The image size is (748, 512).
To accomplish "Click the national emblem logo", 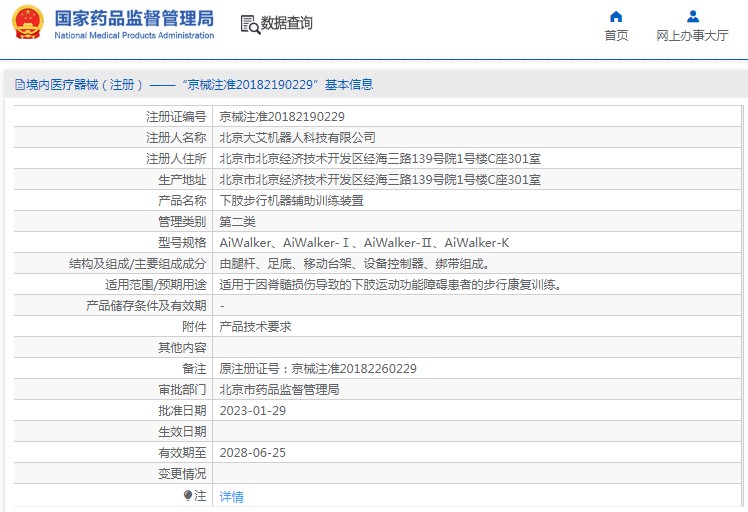I will pos(28,22).
